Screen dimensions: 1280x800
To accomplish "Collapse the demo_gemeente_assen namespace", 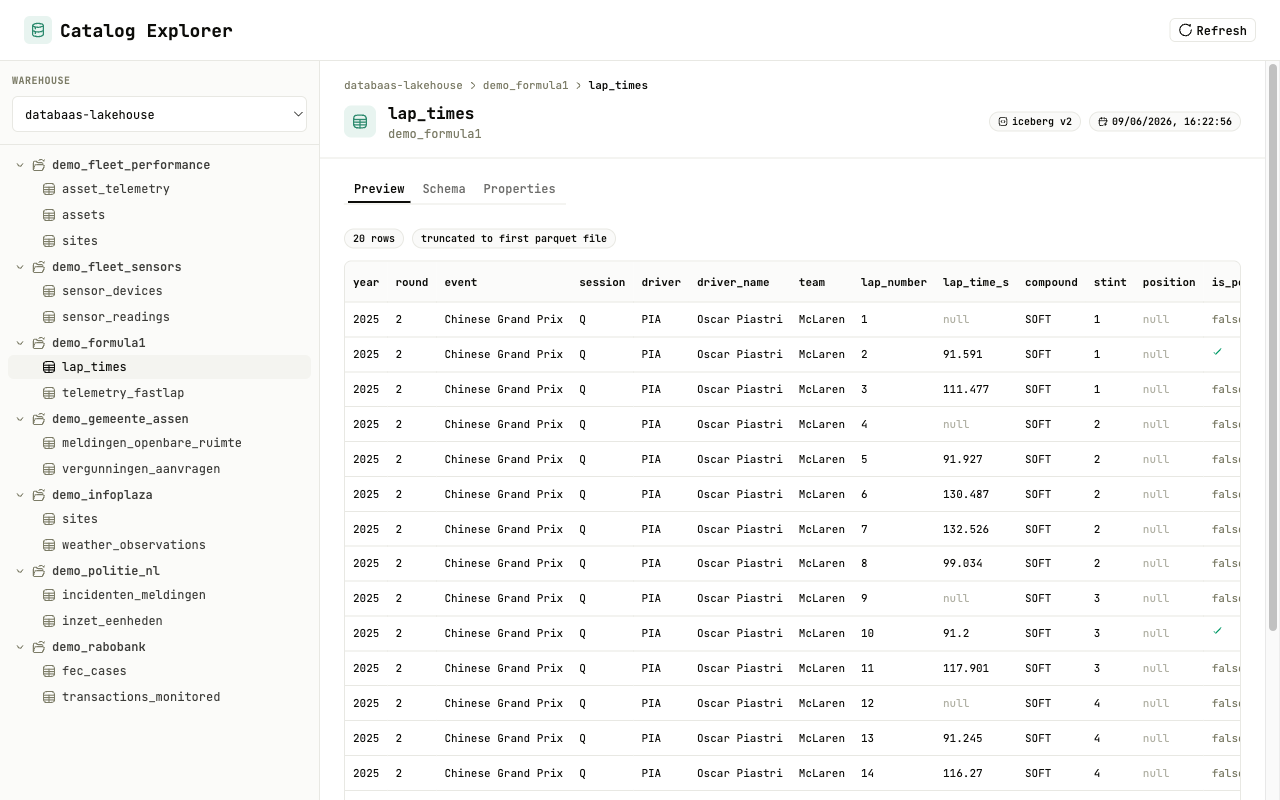I will (x=20, y=419).
